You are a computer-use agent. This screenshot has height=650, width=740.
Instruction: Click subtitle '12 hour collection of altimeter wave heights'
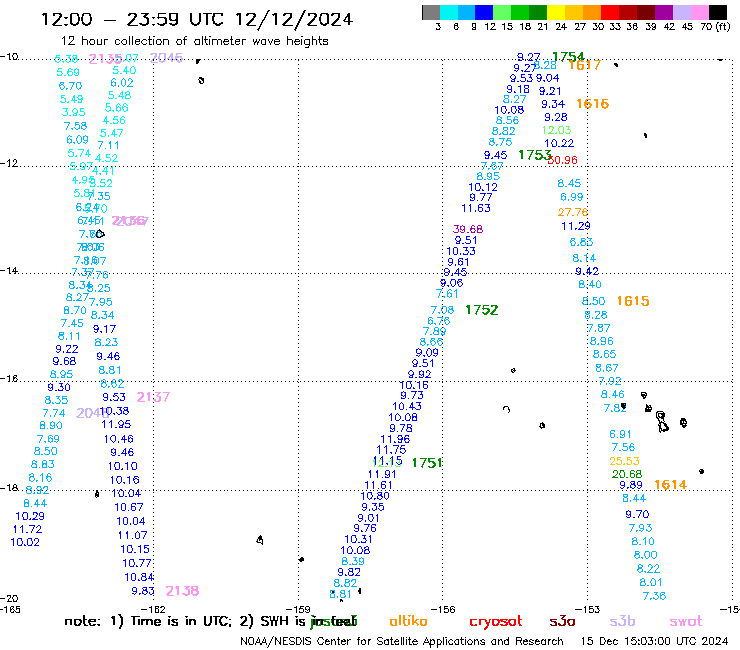(195, 41)
